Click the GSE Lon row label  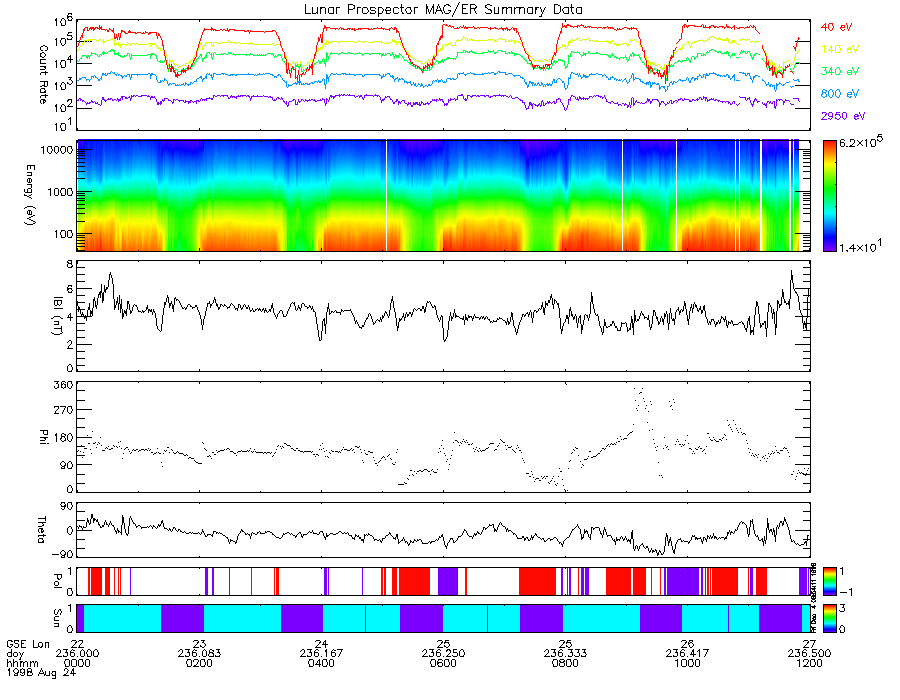28,644
